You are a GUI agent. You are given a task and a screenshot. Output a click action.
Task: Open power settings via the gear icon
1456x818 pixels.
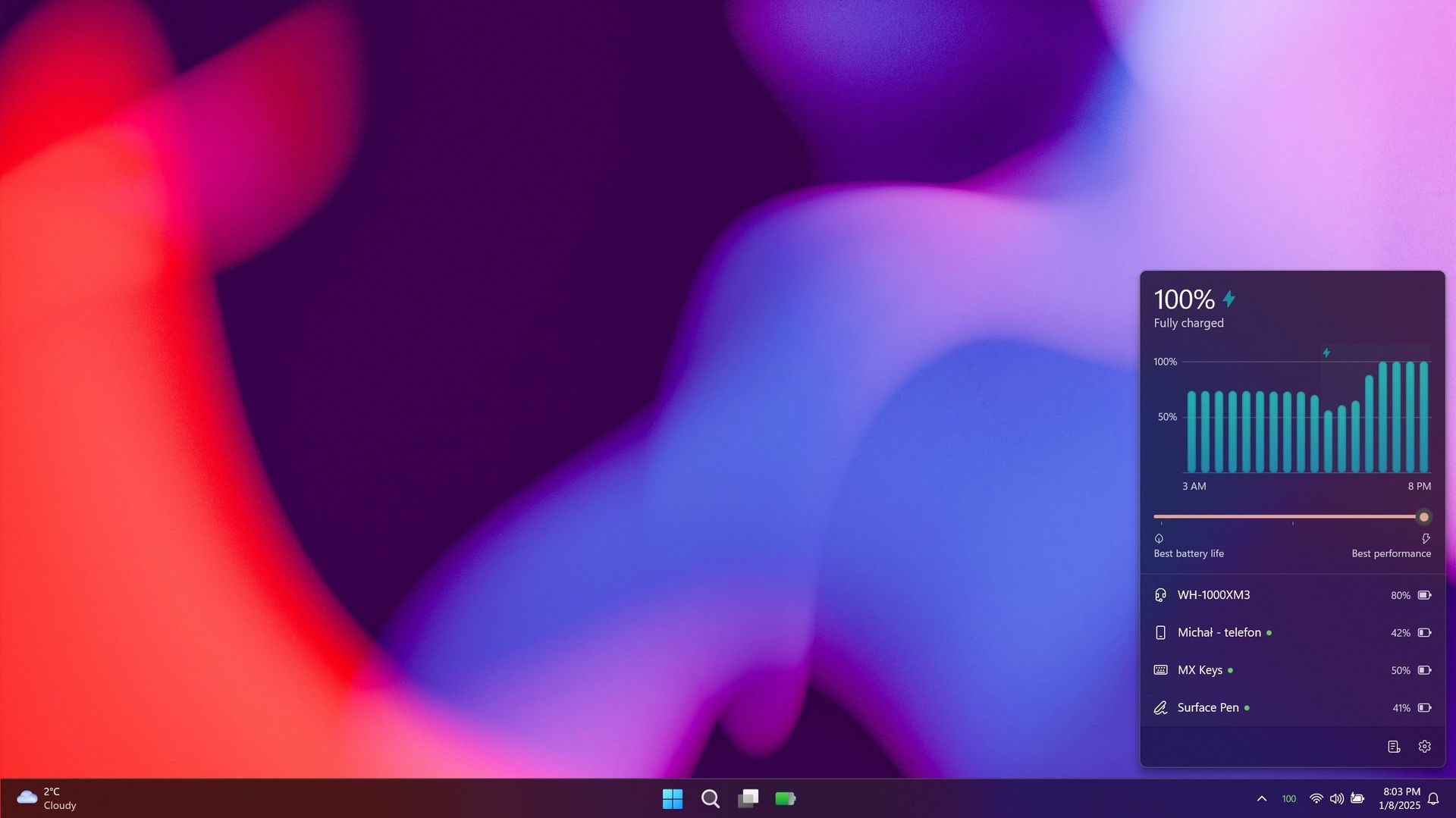(1426, 746)
